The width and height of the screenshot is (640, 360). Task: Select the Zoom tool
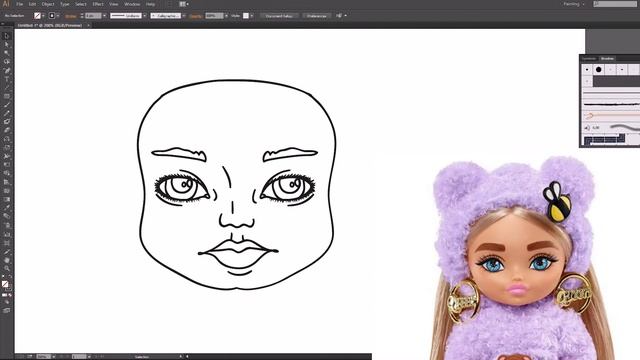7,268
